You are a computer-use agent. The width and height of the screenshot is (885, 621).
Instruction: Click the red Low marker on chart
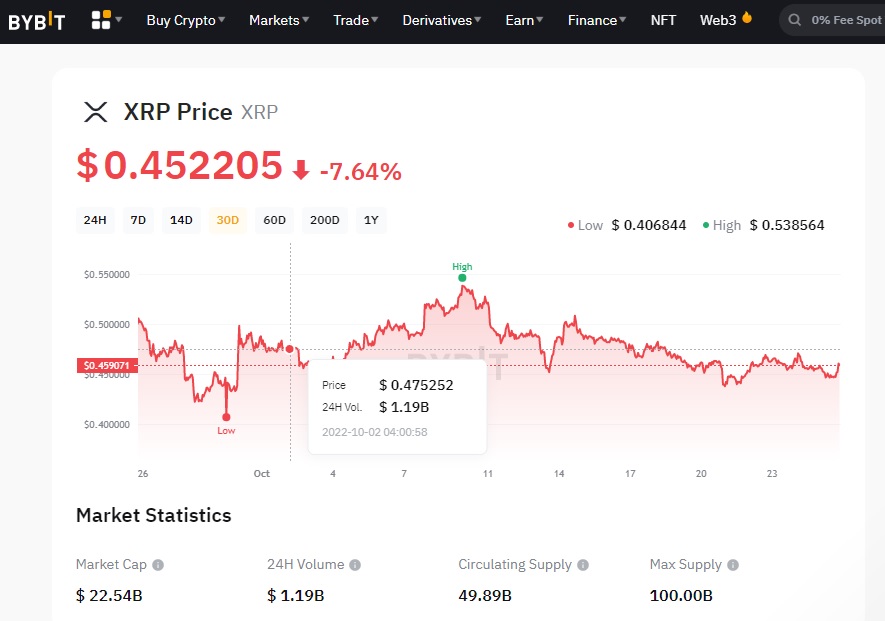pos(226,417)
